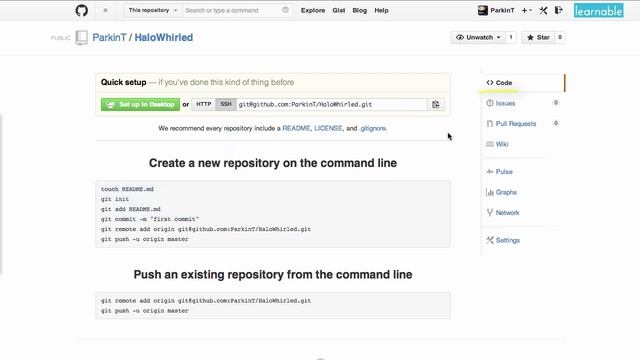
Task: Open ParkinT profile avatar
Action: 483,10
